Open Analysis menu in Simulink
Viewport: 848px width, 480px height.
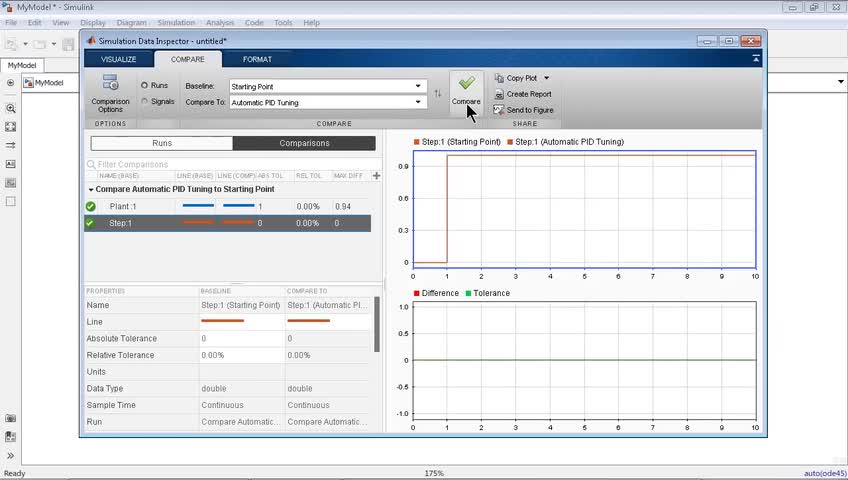[220, 23]
